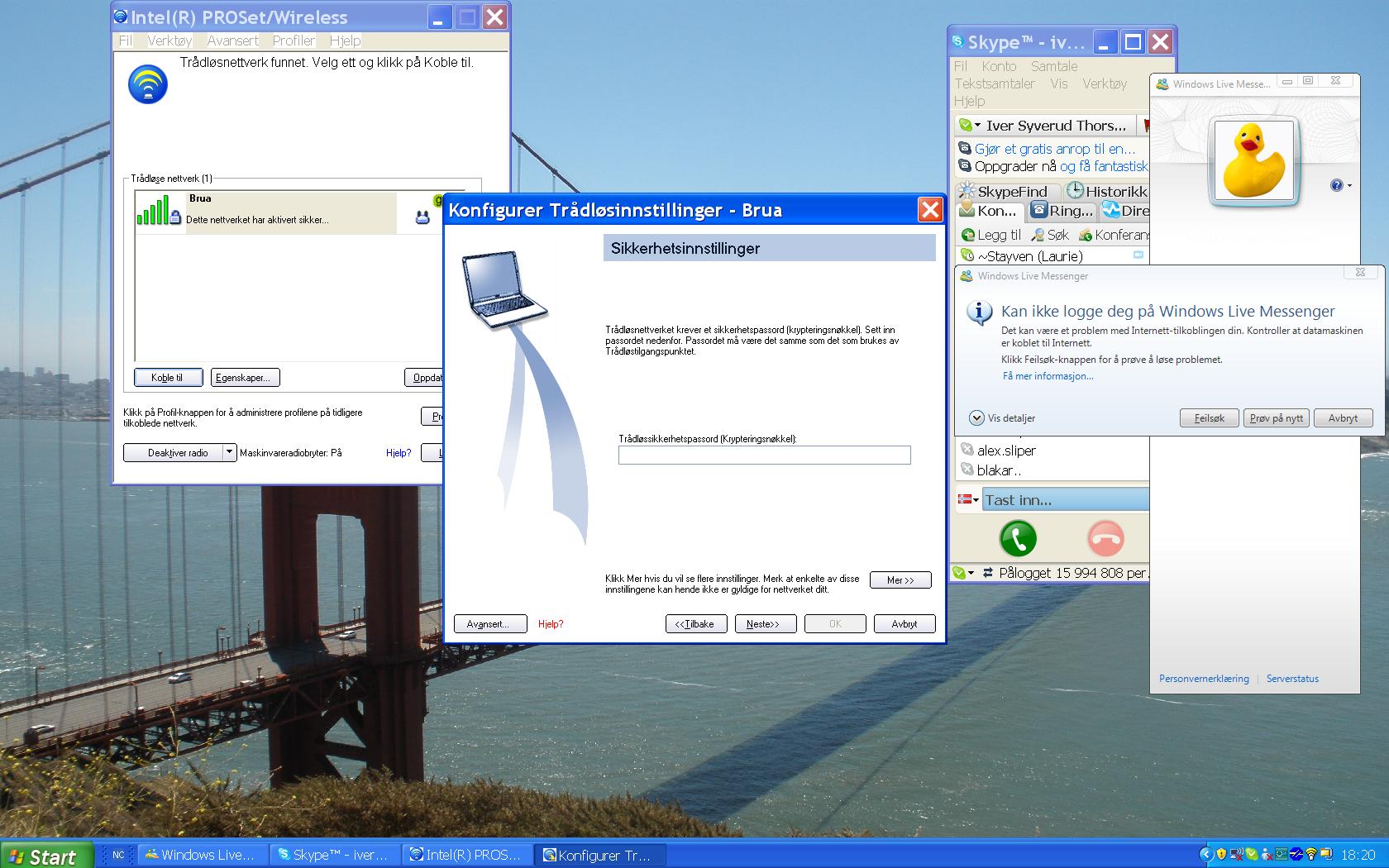Screen dimensions: 1389x868
Task: Click the Intel wireless yellow tray icon
Action: coord(1311,855)
